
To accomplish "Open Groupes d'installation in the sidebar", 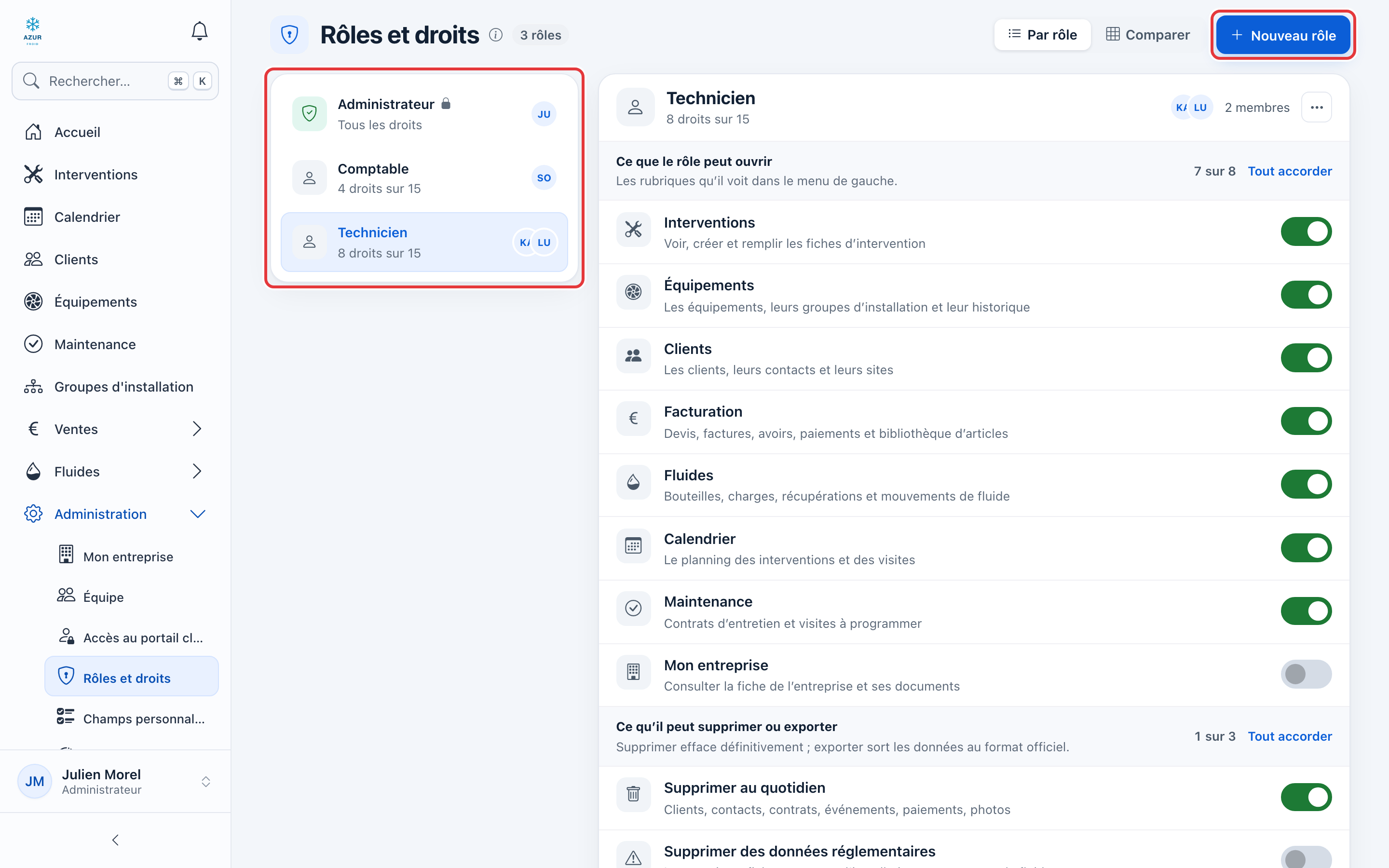I will 115,387.
